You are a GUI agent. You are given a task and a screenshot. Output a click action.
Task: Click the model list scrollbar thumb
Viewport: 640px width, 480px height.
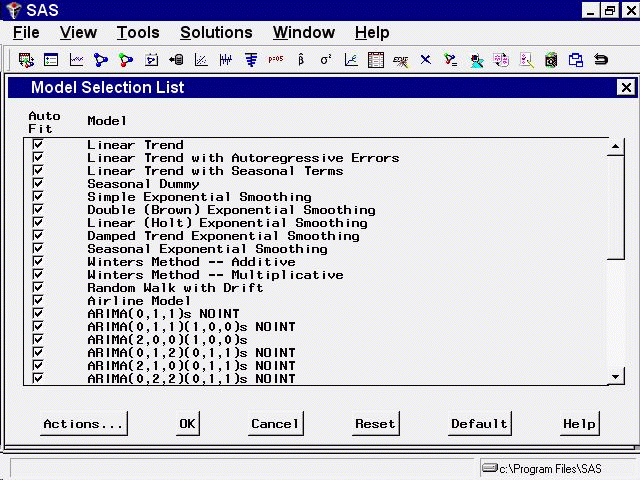(x=616, y=207)
